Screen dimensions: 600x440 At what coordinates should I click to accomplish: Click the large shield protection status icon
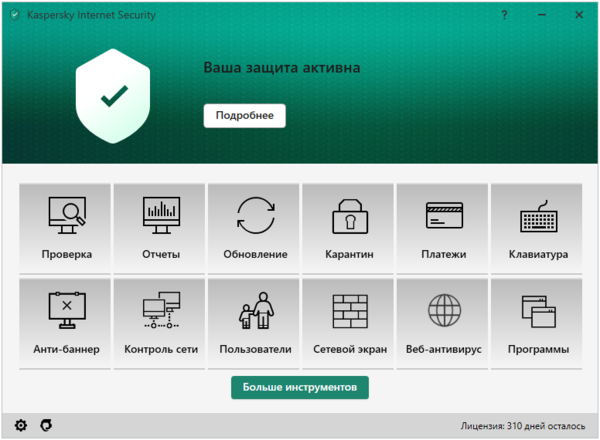coord(113,96)
